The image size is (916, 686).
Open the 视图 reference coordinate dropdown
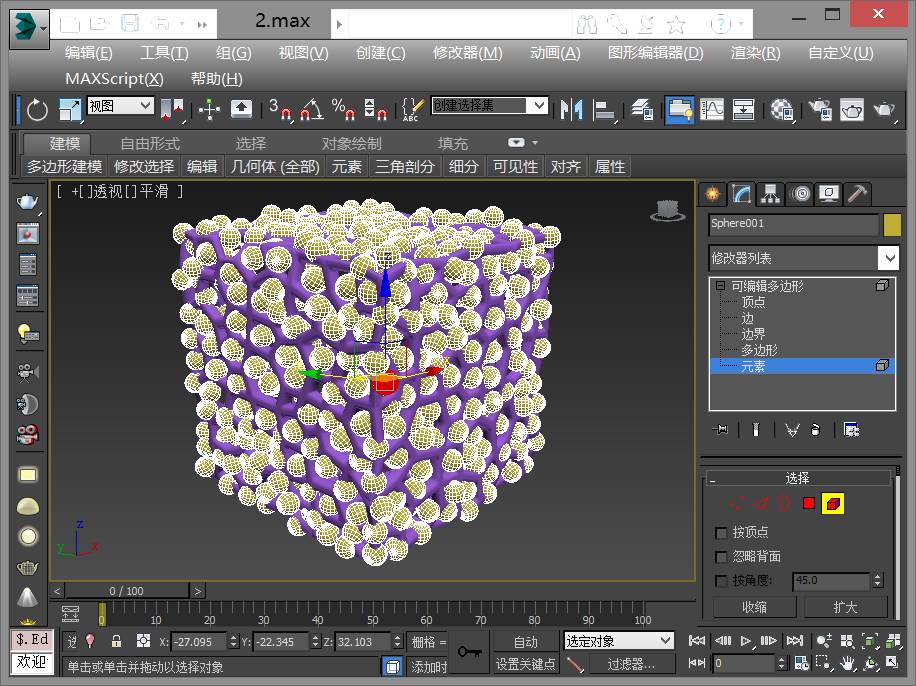[x=121, y=106]
